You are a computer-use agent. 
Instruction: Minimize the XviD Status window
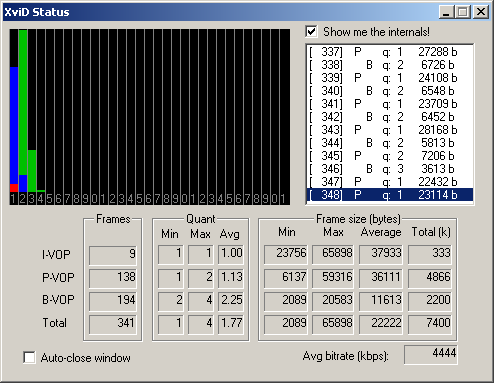tap(446, 12)
